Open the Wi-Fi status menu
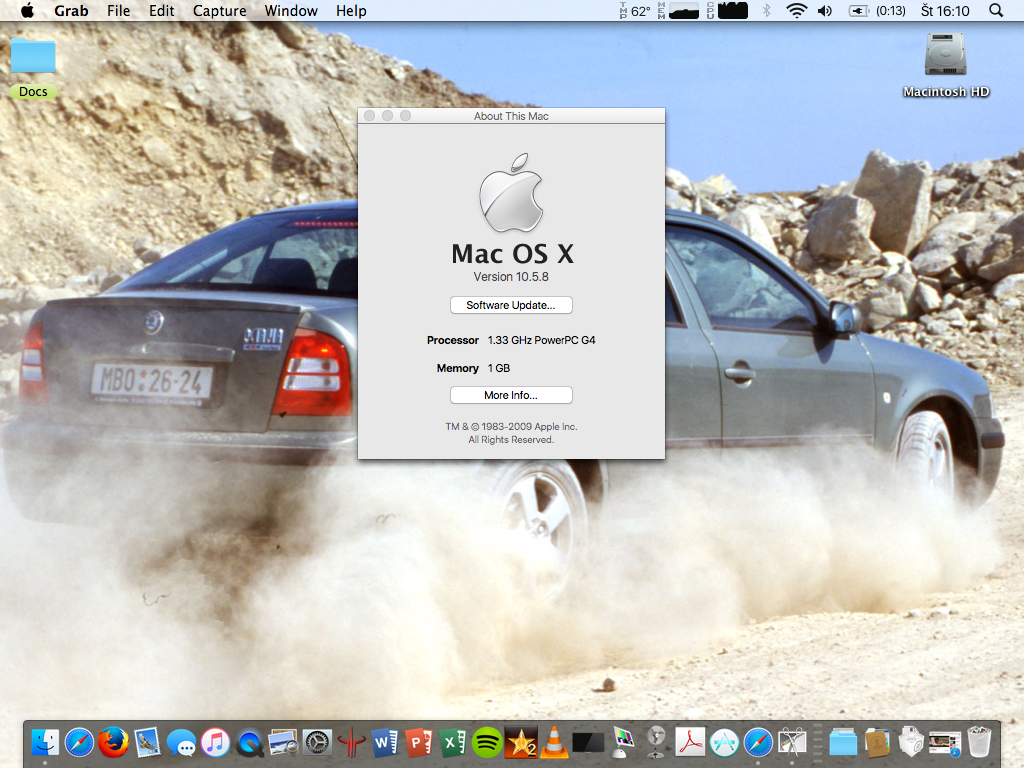 click(796, 10)
